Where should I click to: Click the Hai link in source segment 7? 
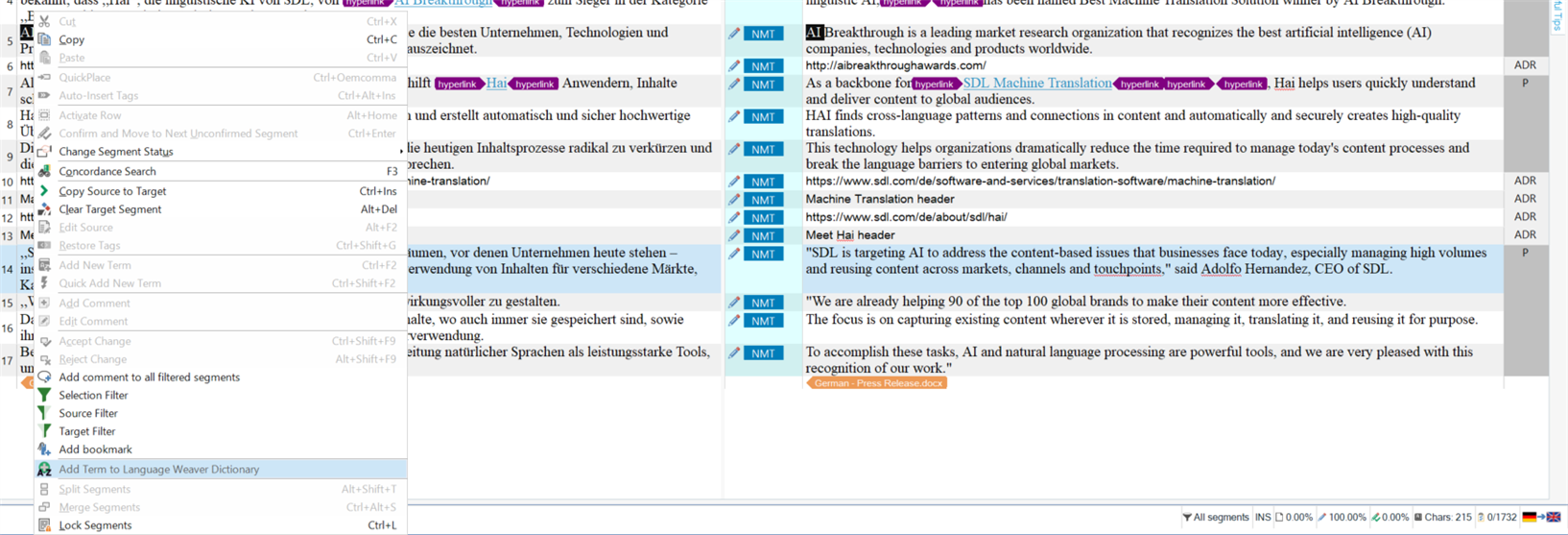(496, 84)
